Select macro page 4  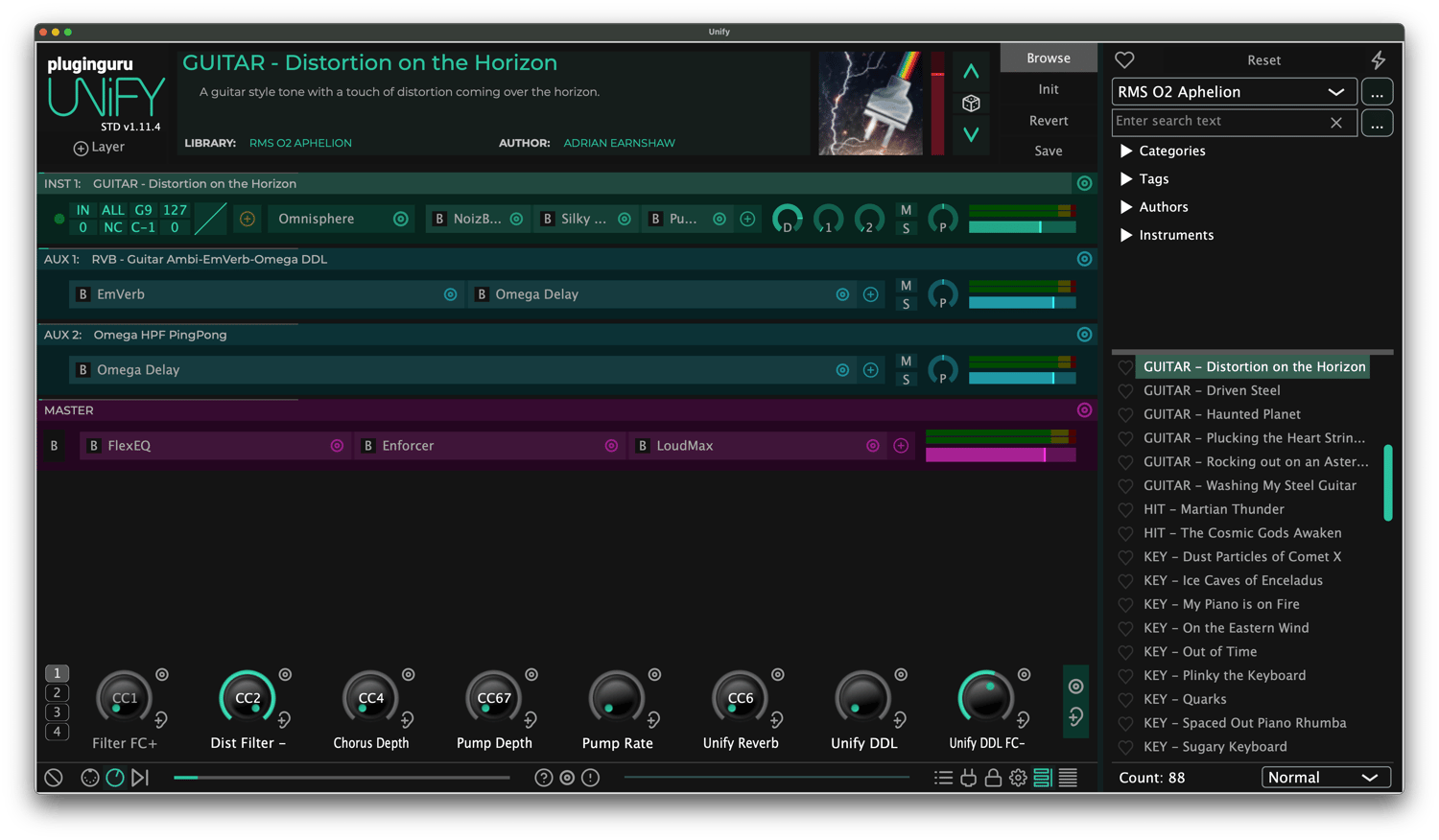click(x=57, y=732)
